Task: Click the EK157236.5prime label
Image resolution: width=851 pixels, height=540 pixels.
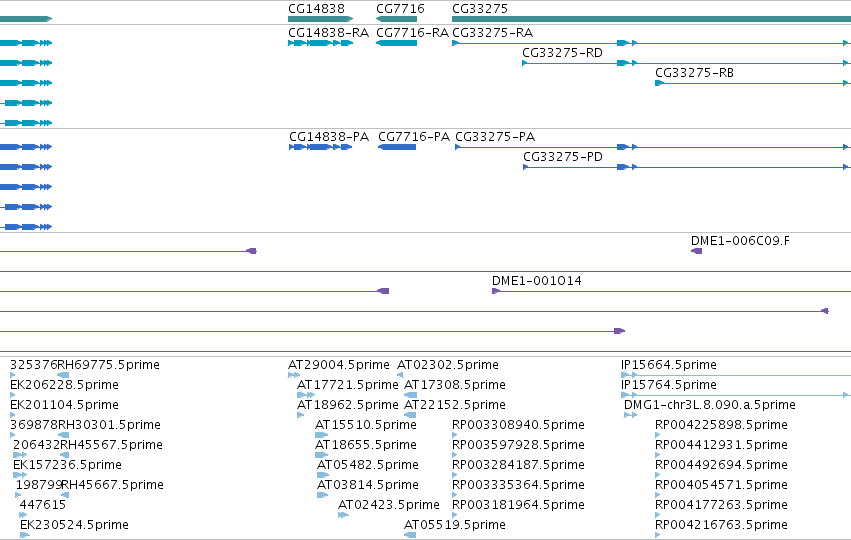Action: (67, 465)
